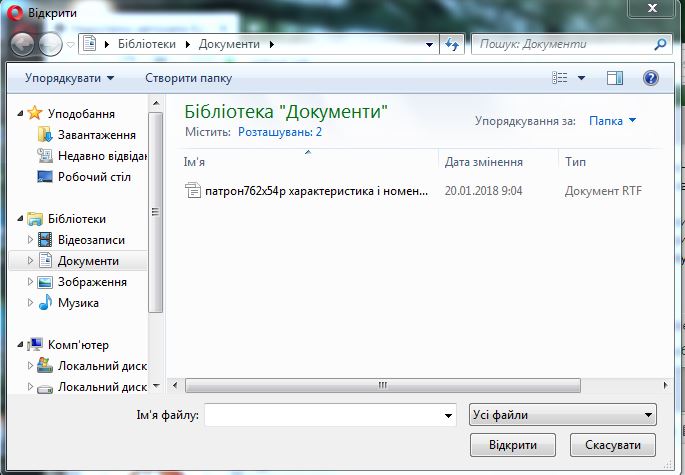Viewport: 685px width, 475px height.
Task: Select Бібліотеки in the address bar path
Action: [147, 44]
